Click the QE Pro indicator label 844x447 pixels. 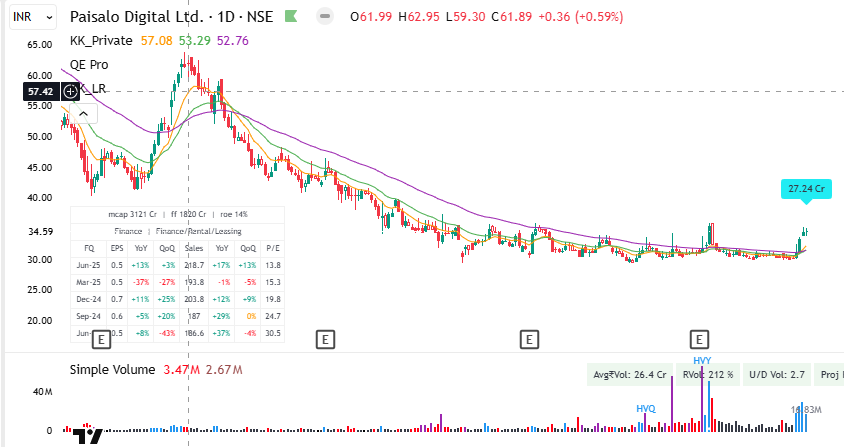coord(89,65)
